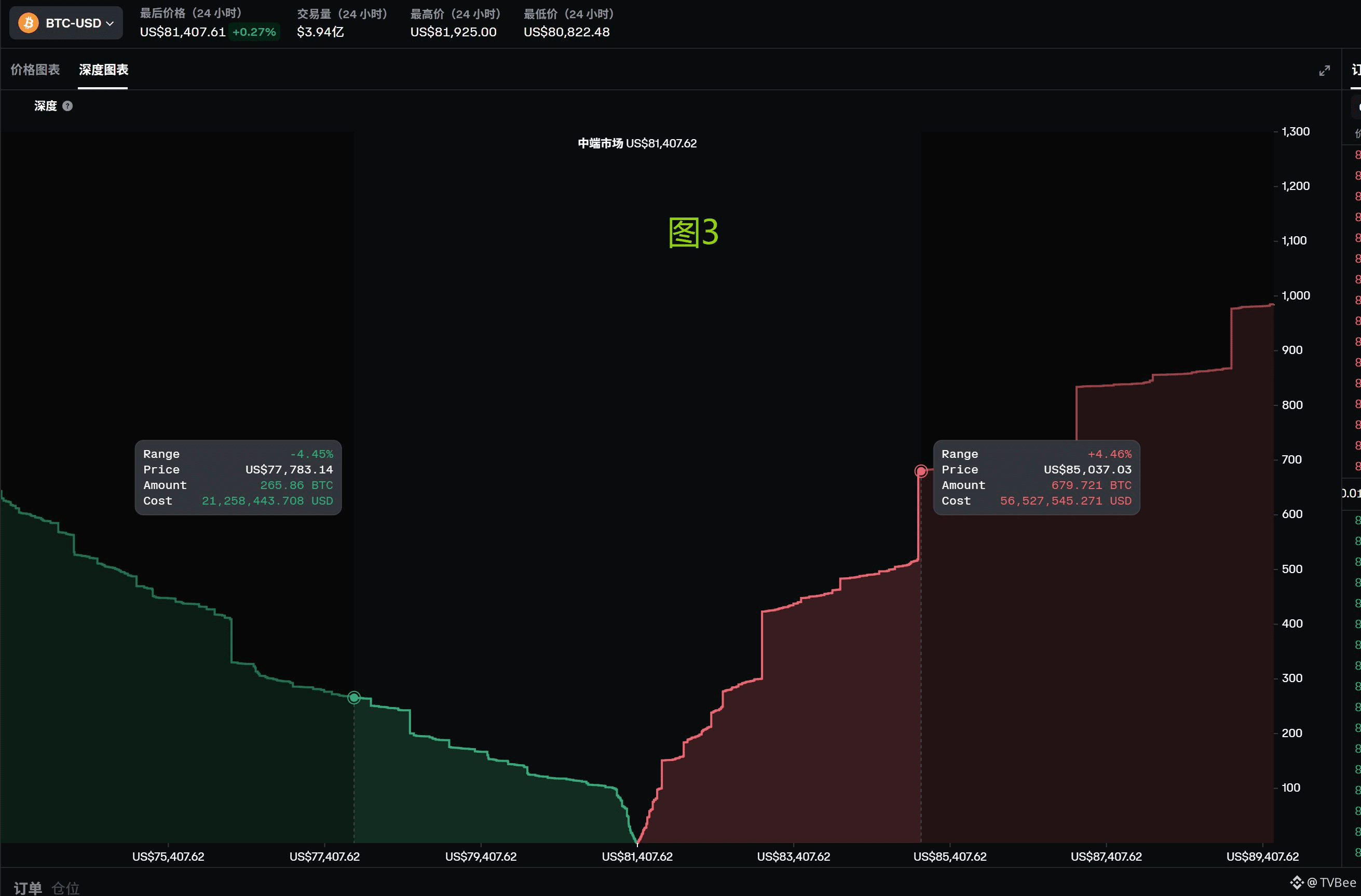The width and height of the screenshot is (1361, 896).
Task: Select the 深度图表 tab
Action: pyautogui.click(x=103, y=70)
